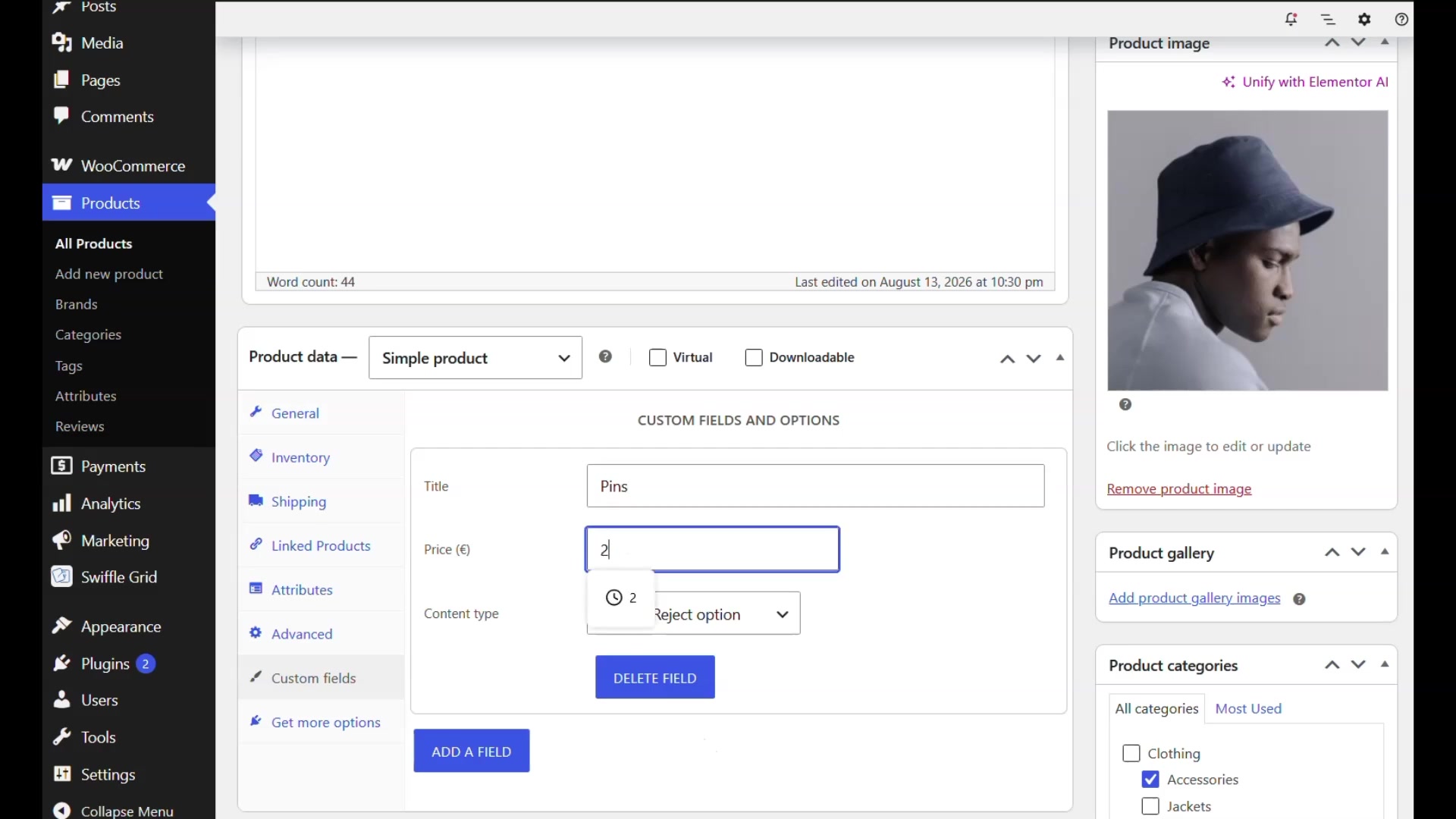Open Plugins in the sidebar

(129, 664)
